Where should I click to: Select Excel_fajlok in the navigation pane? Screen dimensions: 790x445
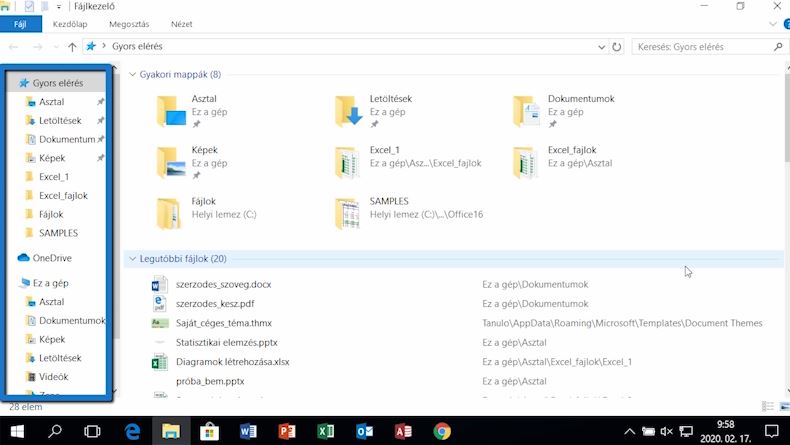pyautogui.click(x=63, y=196)
